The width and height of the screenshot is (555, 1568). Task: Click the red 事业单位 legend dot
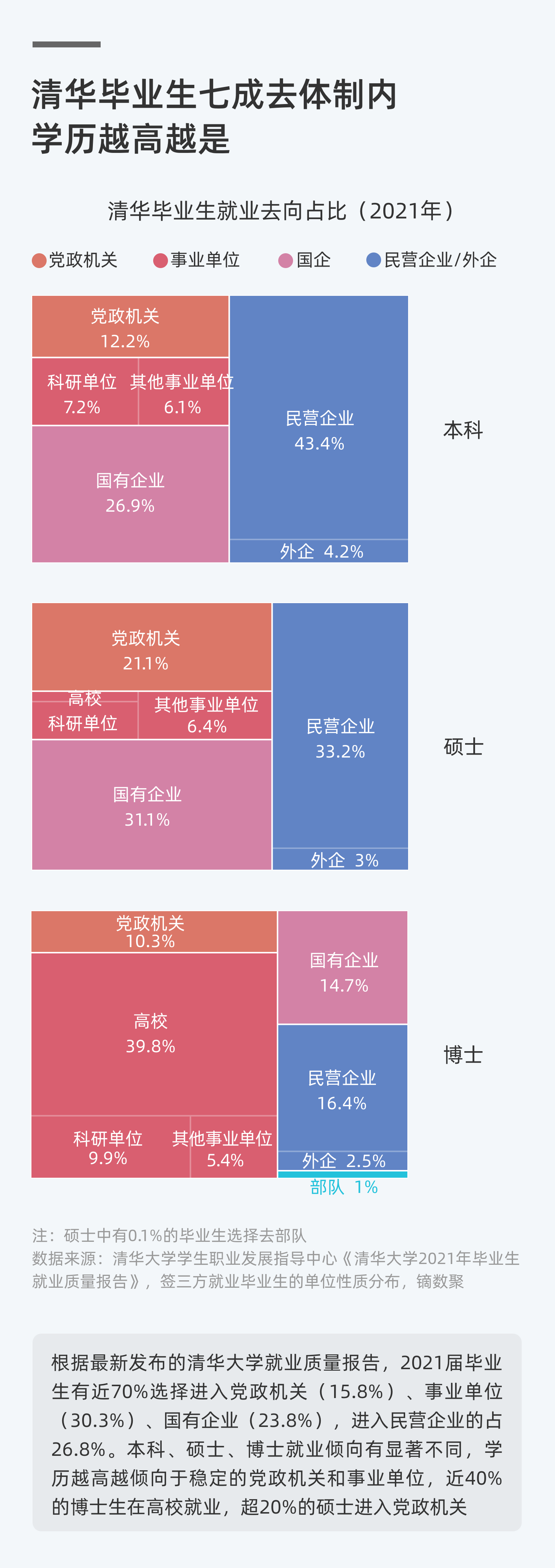click(x=161, y=261)
